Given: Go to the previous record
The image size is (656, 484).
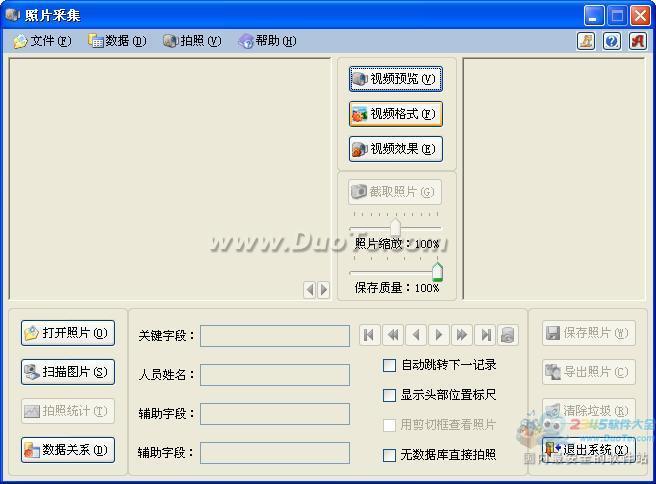Looking at the screenshot, I should tap(416, 335).
